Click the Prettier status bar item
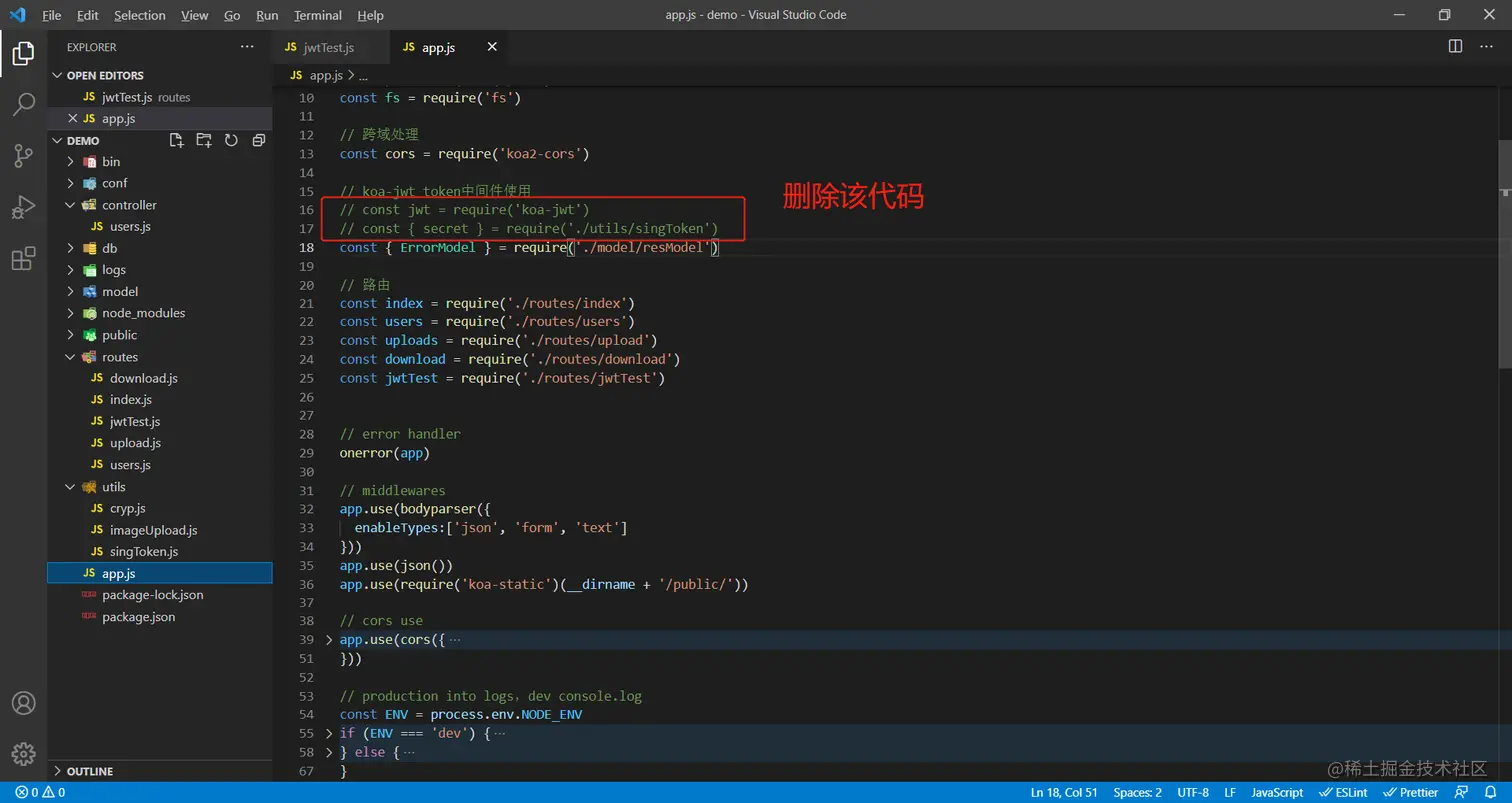Viewport: 1512px width, 803px height. tap(1410, 793)
